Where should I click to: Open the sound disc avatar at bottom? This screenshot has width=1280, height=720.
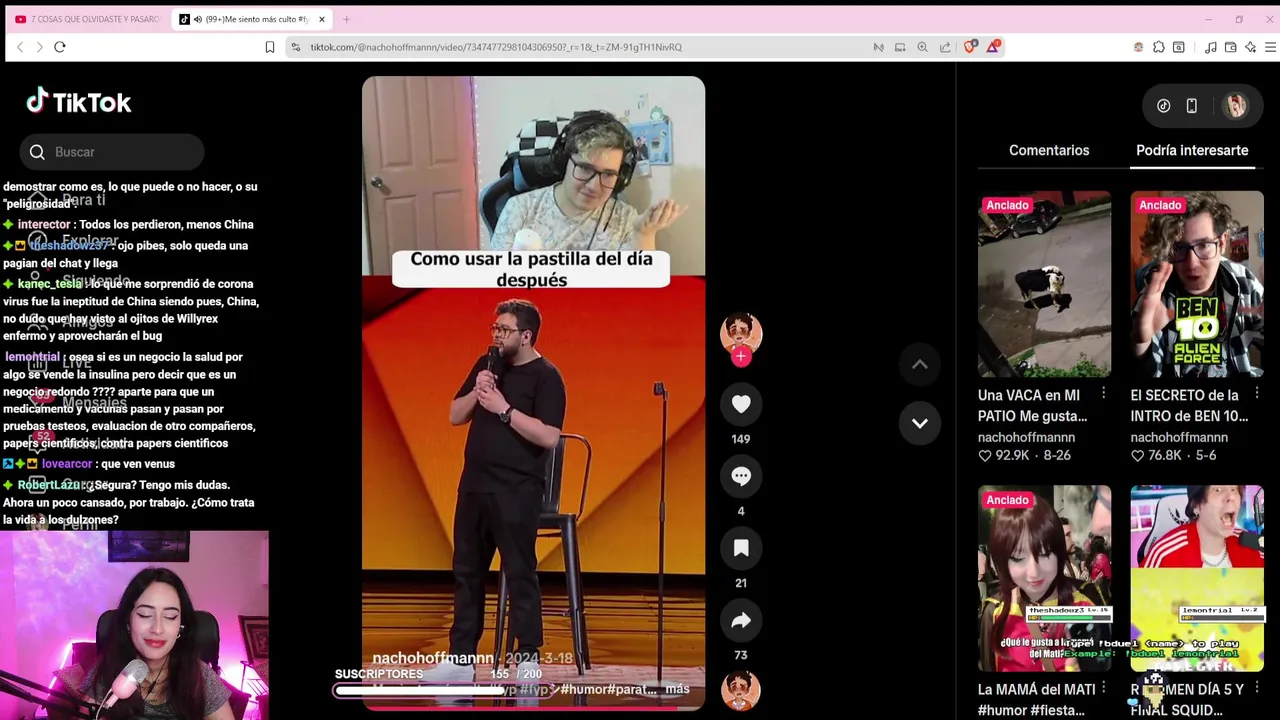pos(741,690)
